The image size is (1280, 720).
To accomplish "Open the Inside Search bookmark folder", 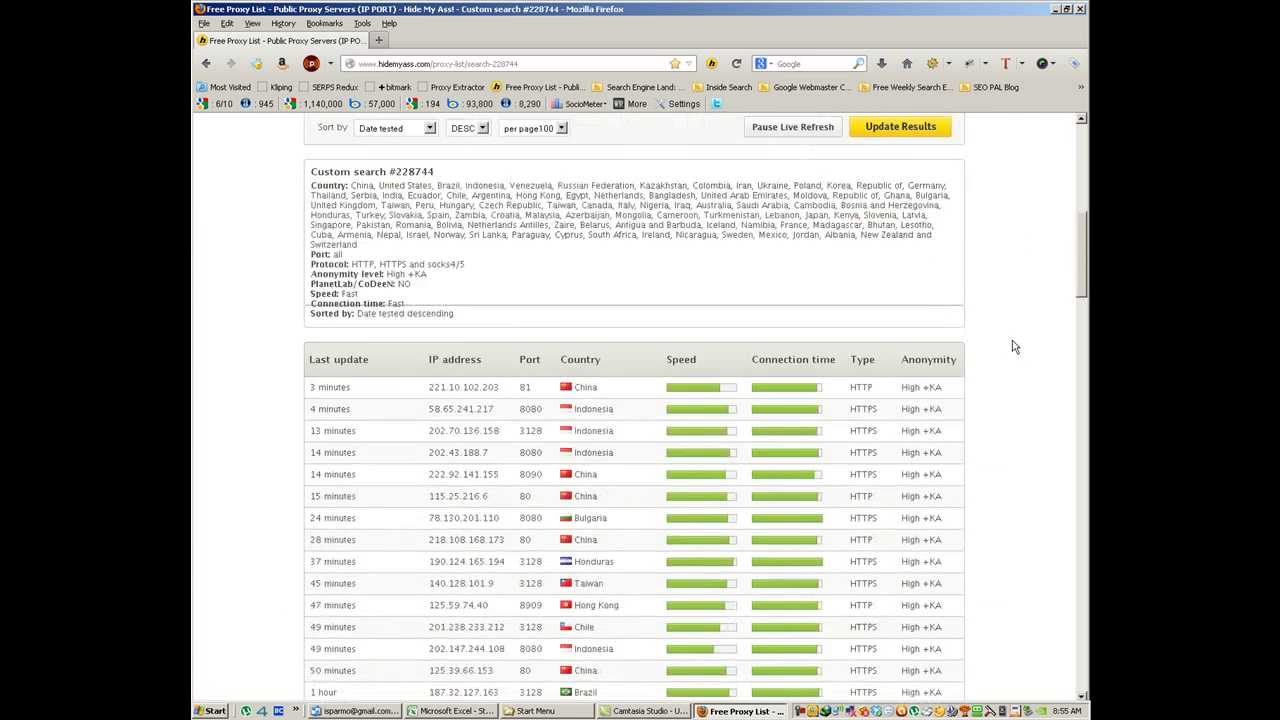I will point(722,87).
